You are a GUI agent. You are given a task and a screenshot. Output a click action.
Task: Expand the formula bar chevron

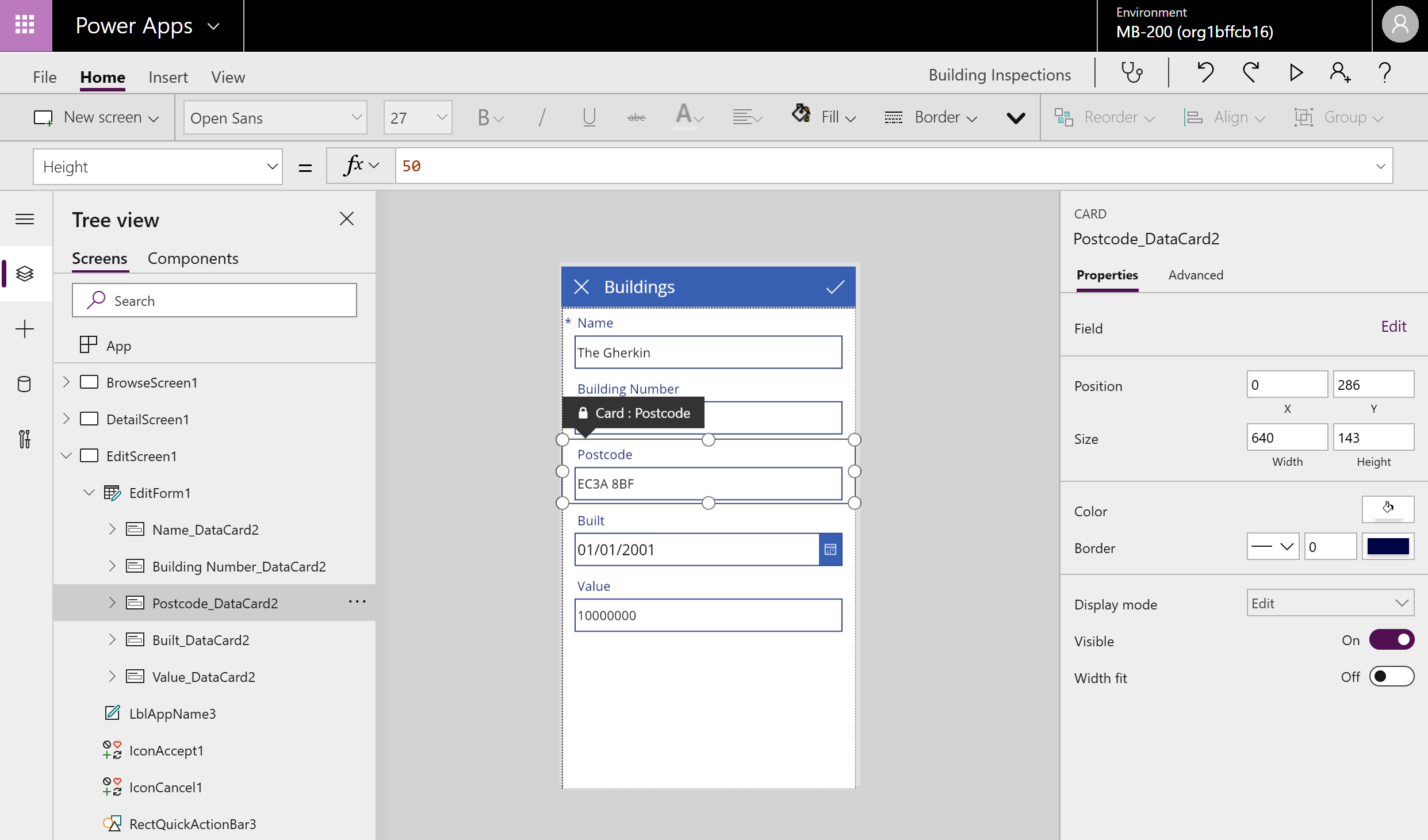(1380, 166)
